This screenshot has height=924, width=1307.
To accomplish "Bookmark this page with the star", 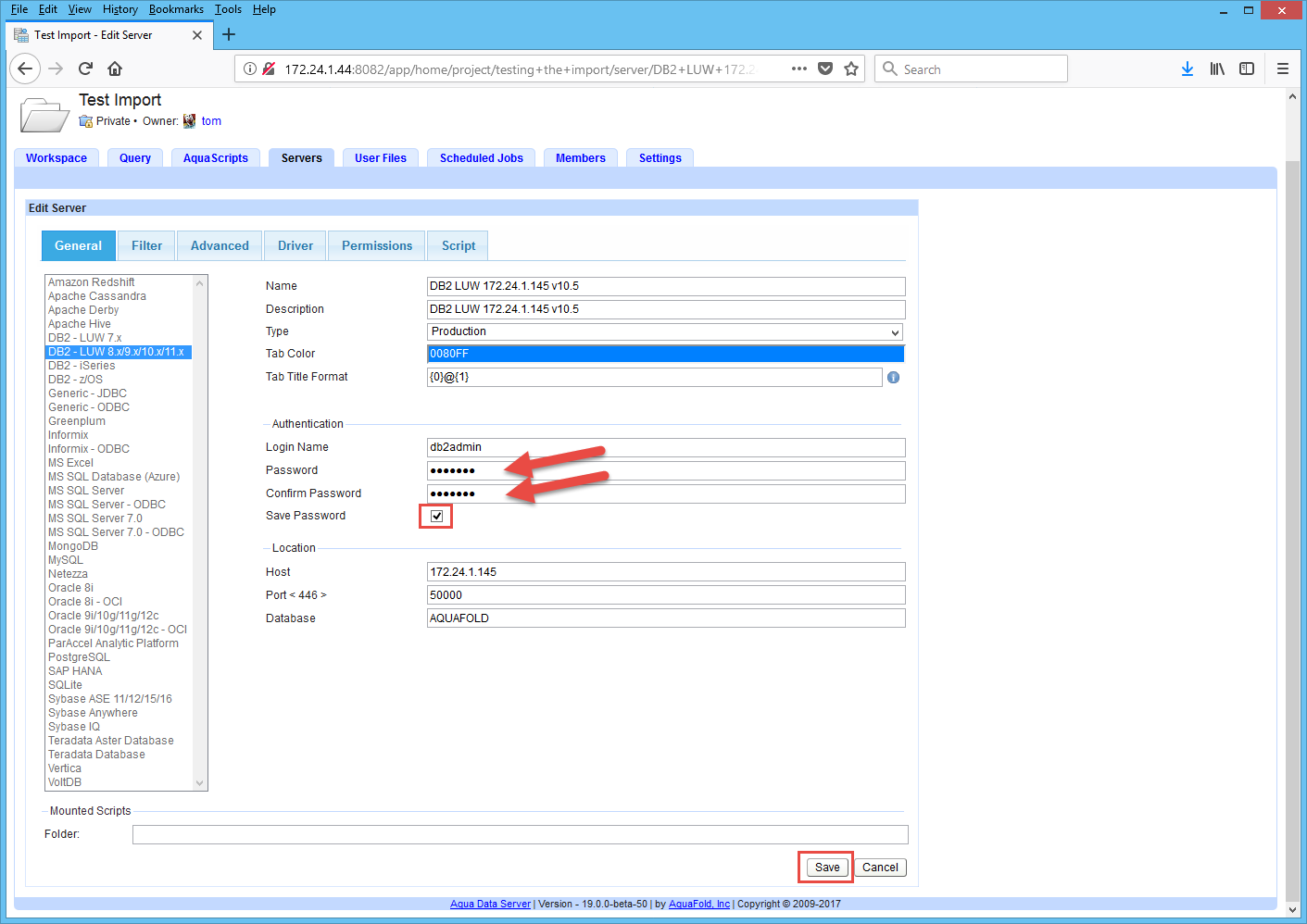I will [851, 69].
